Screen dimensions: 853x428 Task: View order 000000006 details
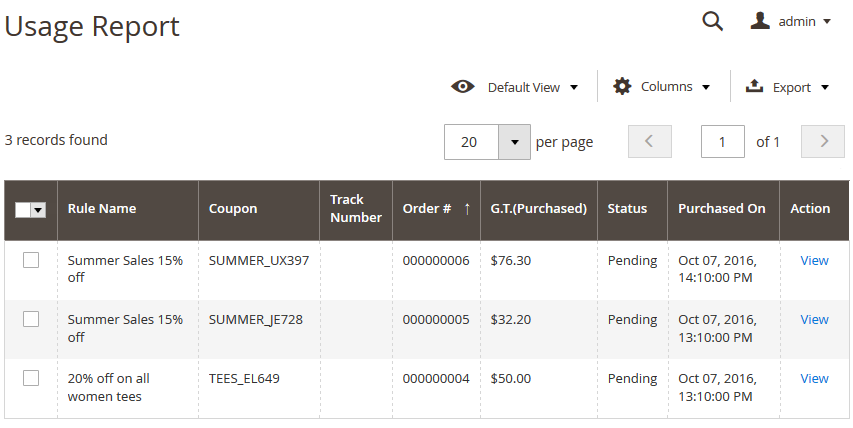click(814, 260)
